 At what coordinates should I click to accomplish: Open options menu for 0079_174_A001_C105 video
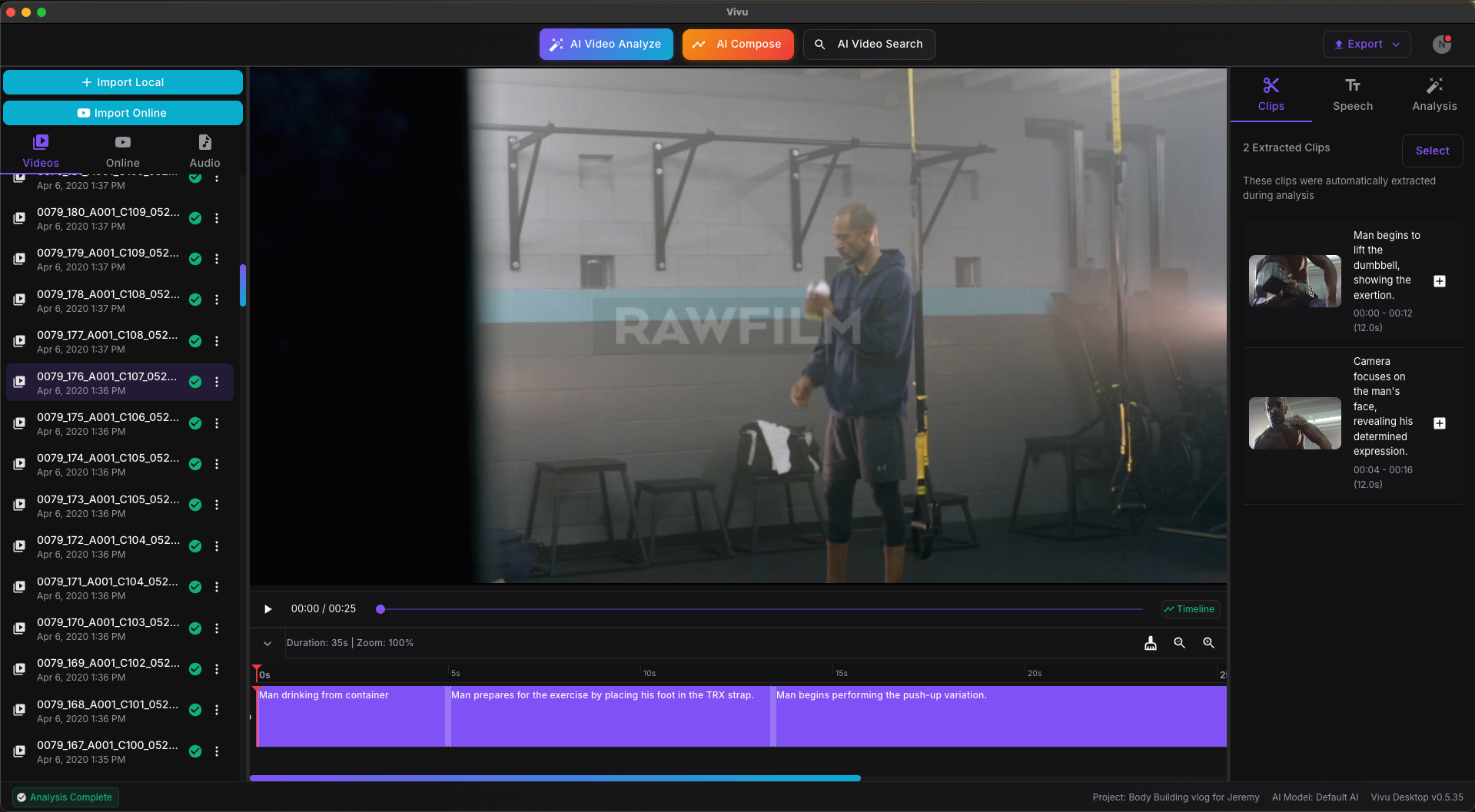[217, 464]
